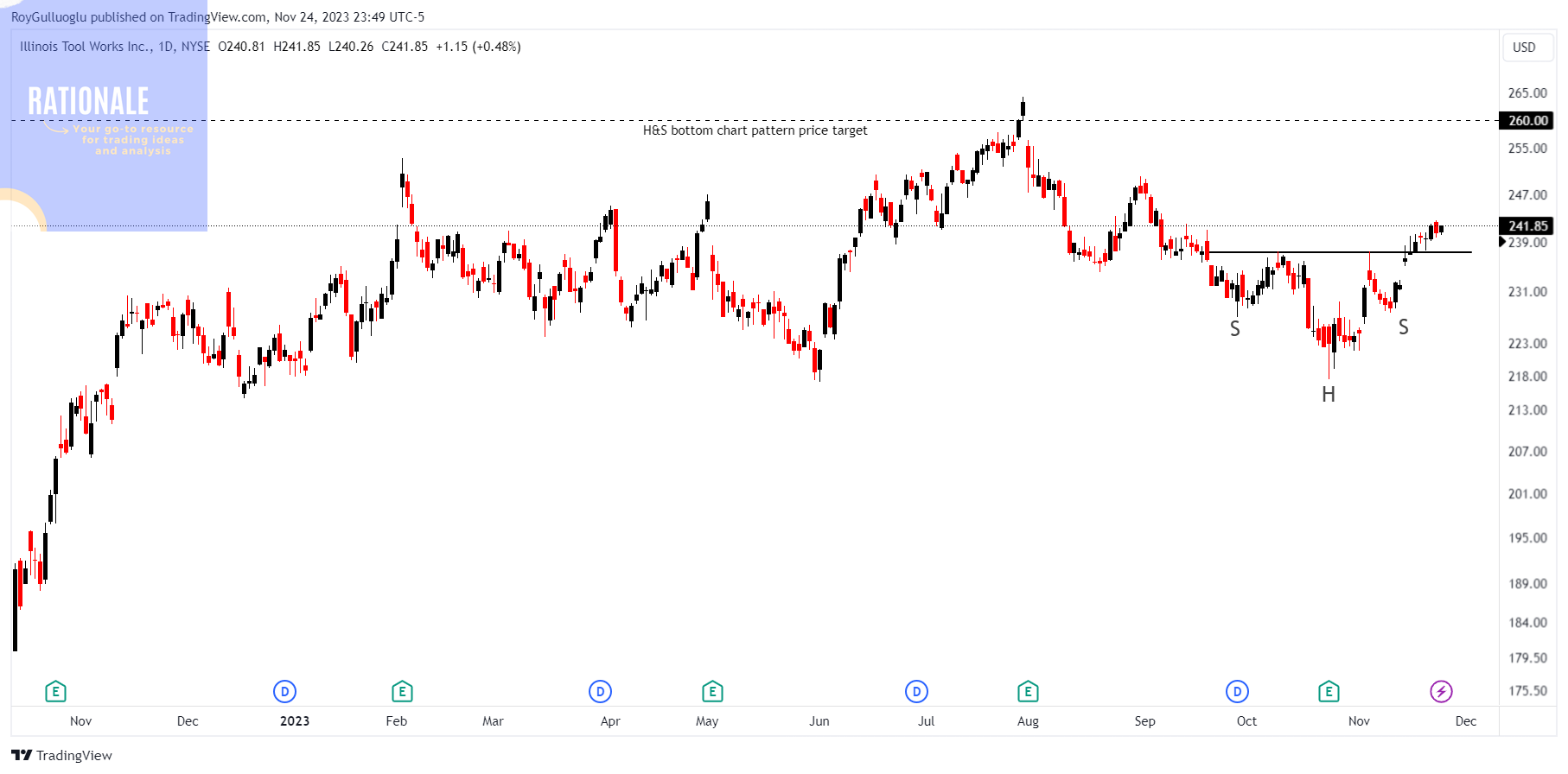This screenshot has height=774, width=1568.
Task: Click the dividend D marker above the Apr label
Action: tap(600, 692)
